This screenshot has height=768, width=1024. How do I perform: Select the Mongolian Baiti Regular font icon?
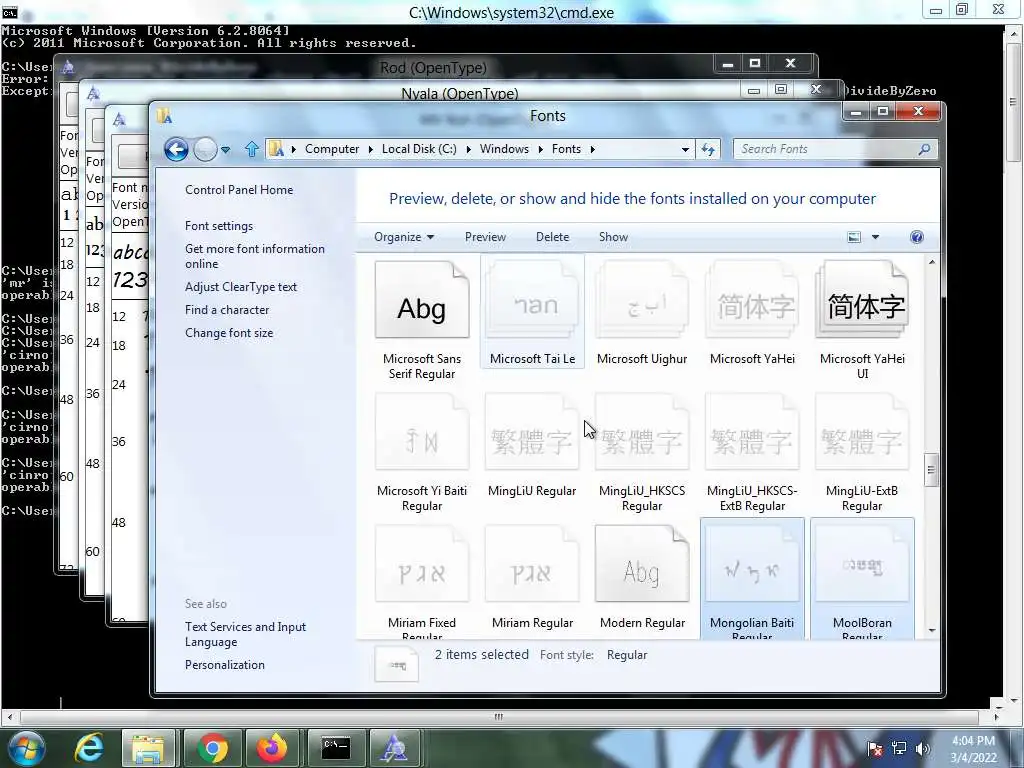tap(752, 564)
